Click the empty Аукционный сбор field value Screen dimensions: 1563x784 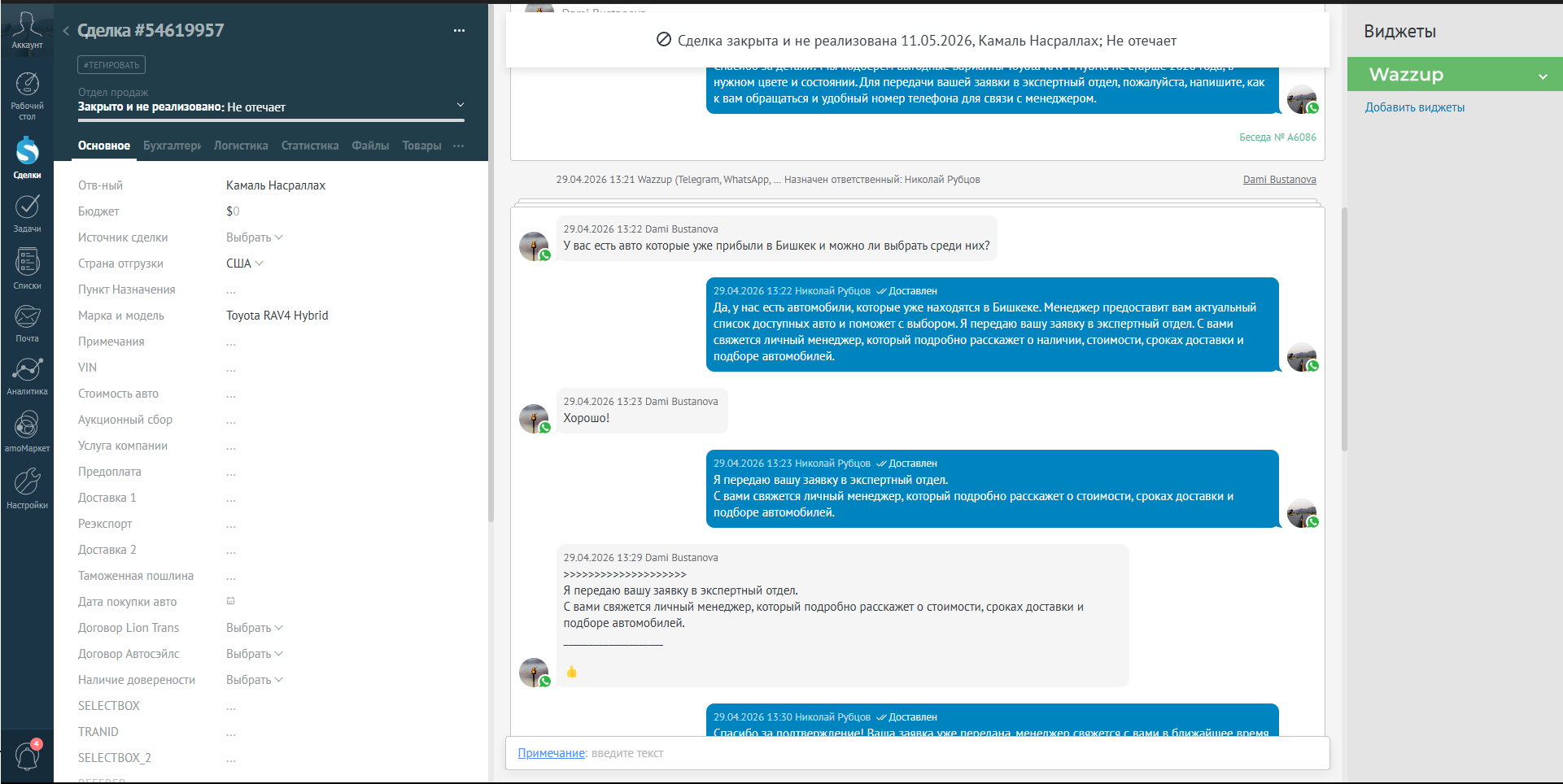(x=231, y=420)
